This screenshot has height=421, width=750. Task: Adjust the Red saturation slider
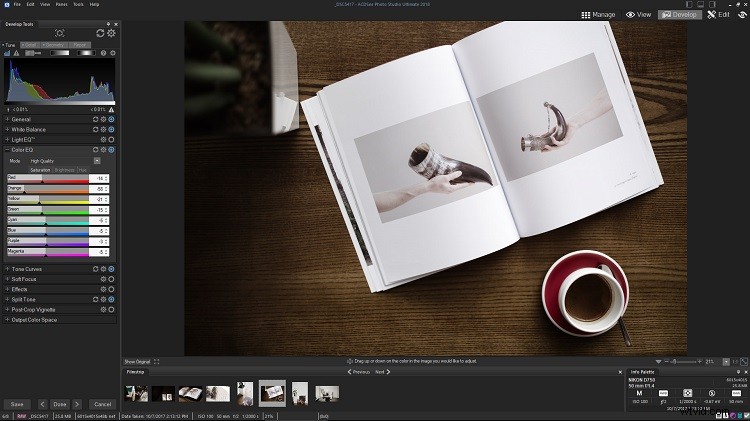click(x=48, y=178)
